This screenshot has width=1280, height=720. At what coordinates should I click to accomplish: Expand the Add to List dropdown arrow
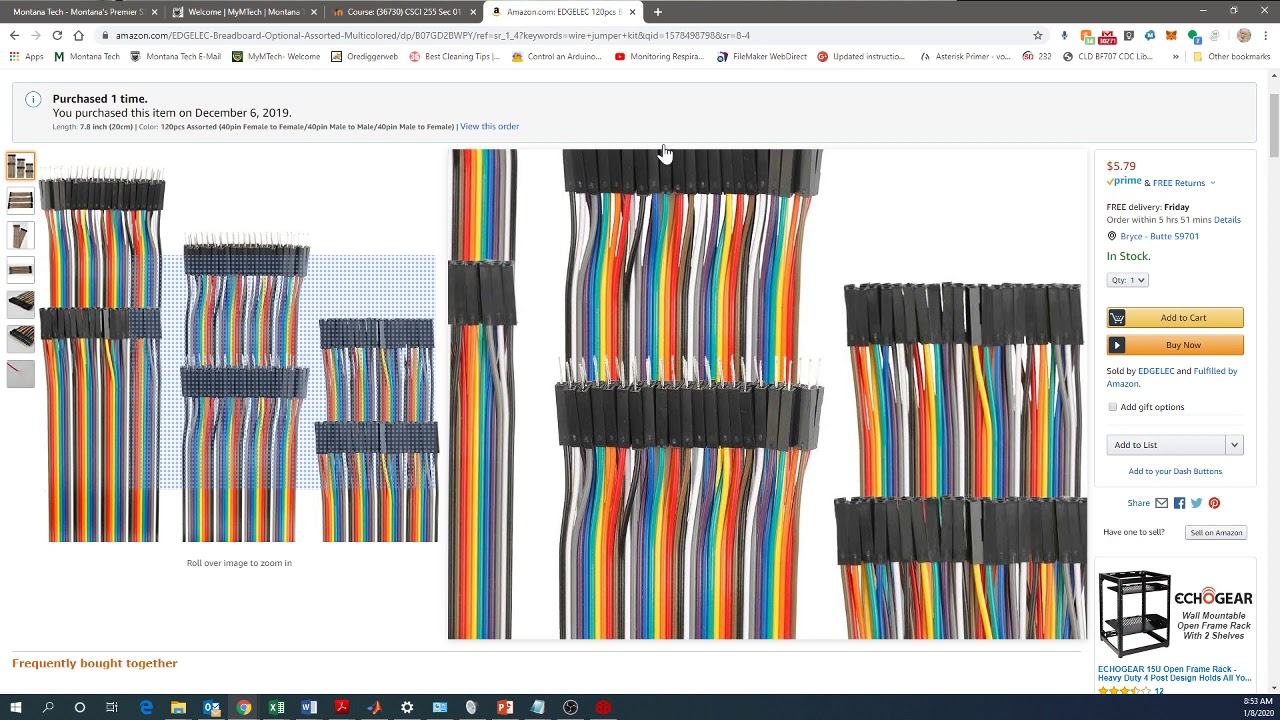(1234, 445)
